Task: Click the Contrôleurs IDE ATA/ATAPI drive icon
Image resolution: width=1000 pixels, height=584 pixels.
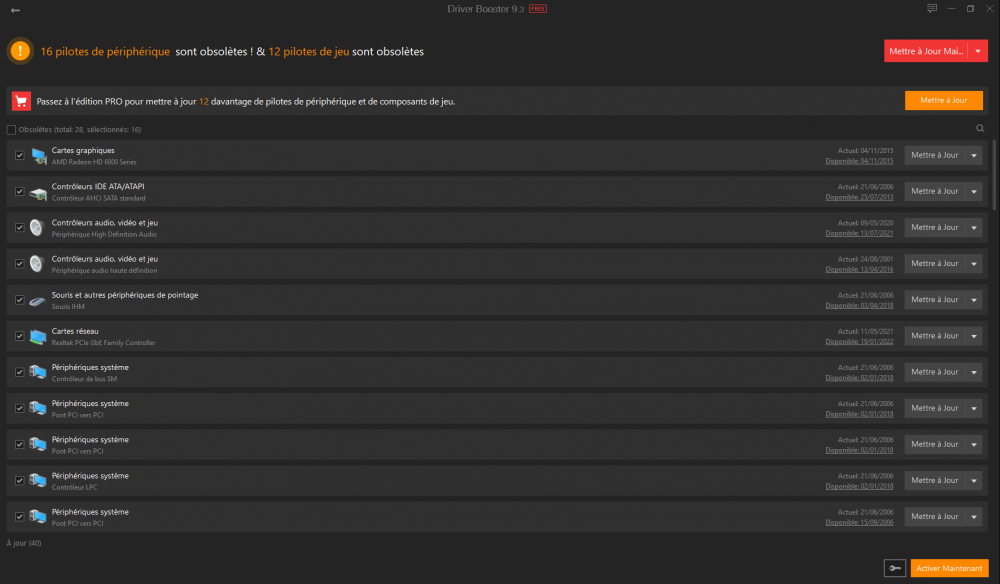Action: click(38, 192)
